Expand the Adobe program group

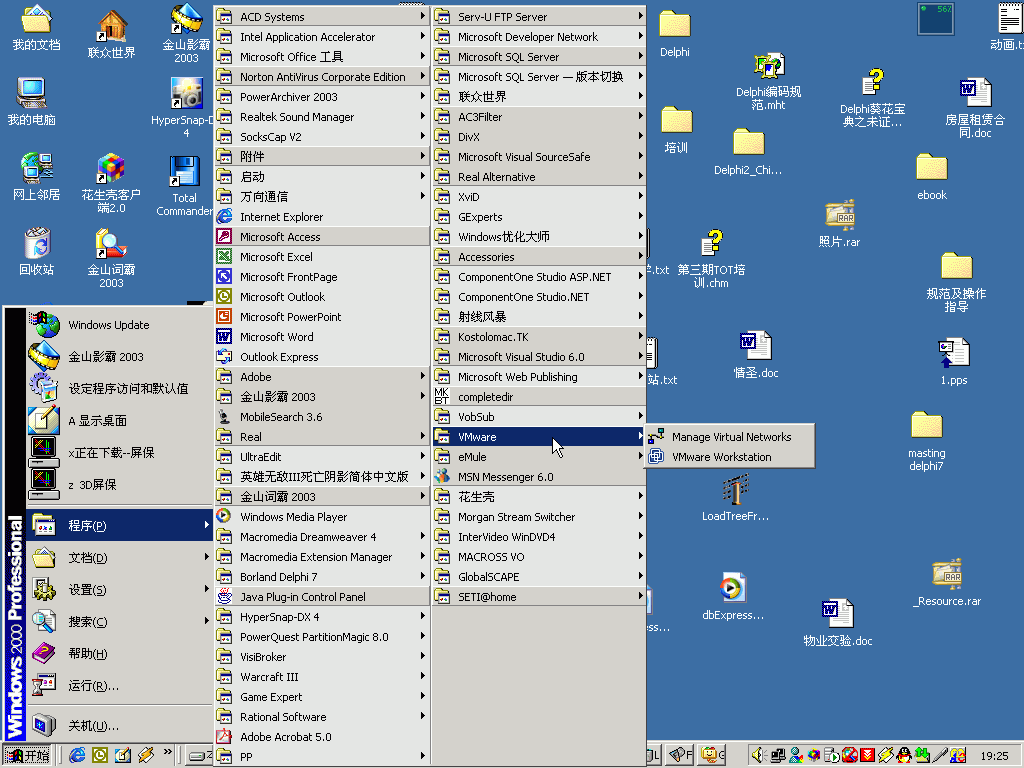click(321, 377)
